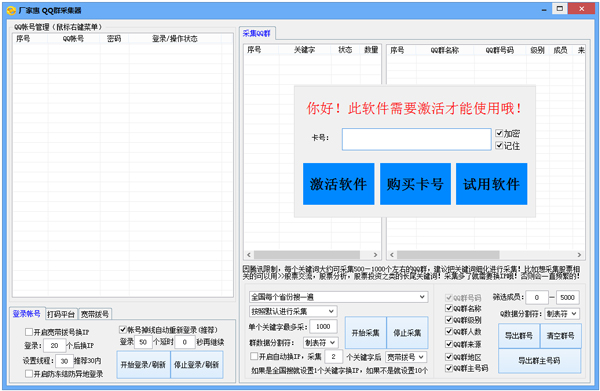The height and width of the screenshot is (391, 600).
Task: Click the keywords count field after 采集
Action: click(x=333, y=357)
